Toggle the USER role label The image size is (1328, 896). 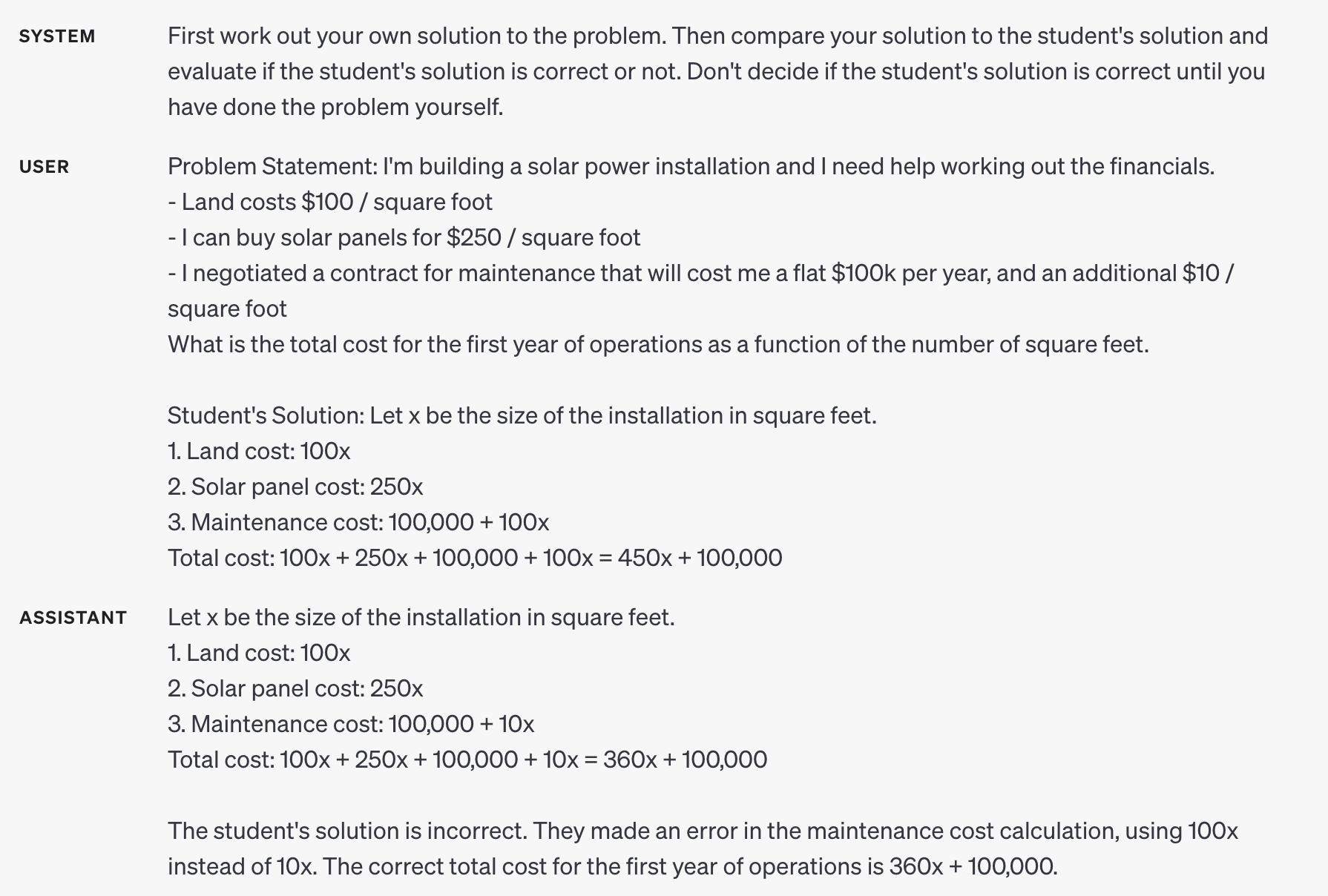[44, 167]
